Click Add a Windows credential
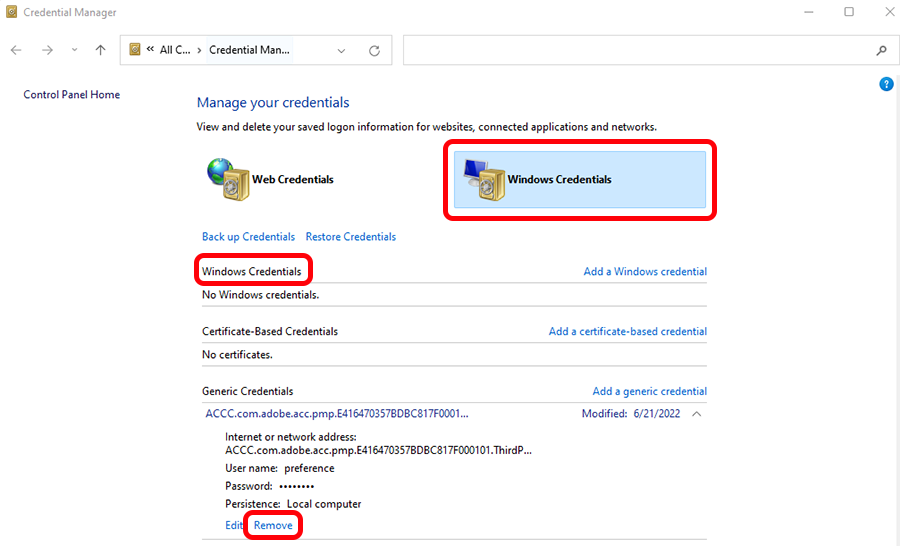The width and height of the screenshot is (900, 546). (645, 271)
